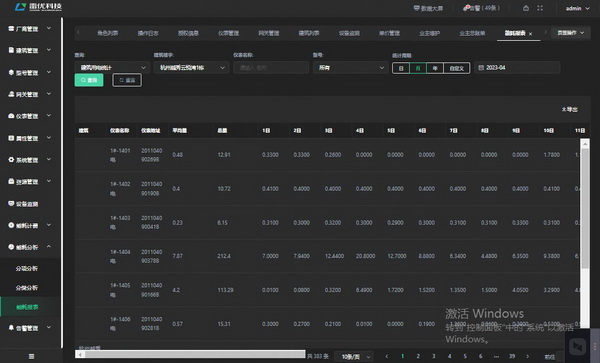Viewport: 600px width, 363px height.
Task: Toggle fullscreen with the expand icon
Action: point(540,8)
